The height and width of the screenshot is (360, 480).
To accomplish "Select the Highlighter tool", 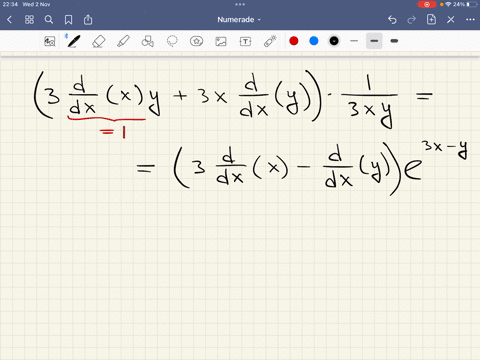I will point(123,41).
